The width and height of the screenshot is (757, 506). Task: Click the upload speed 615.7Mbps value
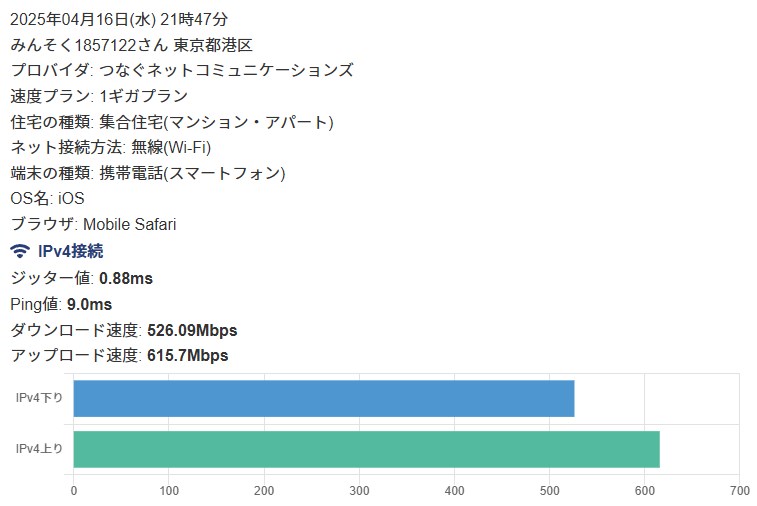click(x=187, y=356)
